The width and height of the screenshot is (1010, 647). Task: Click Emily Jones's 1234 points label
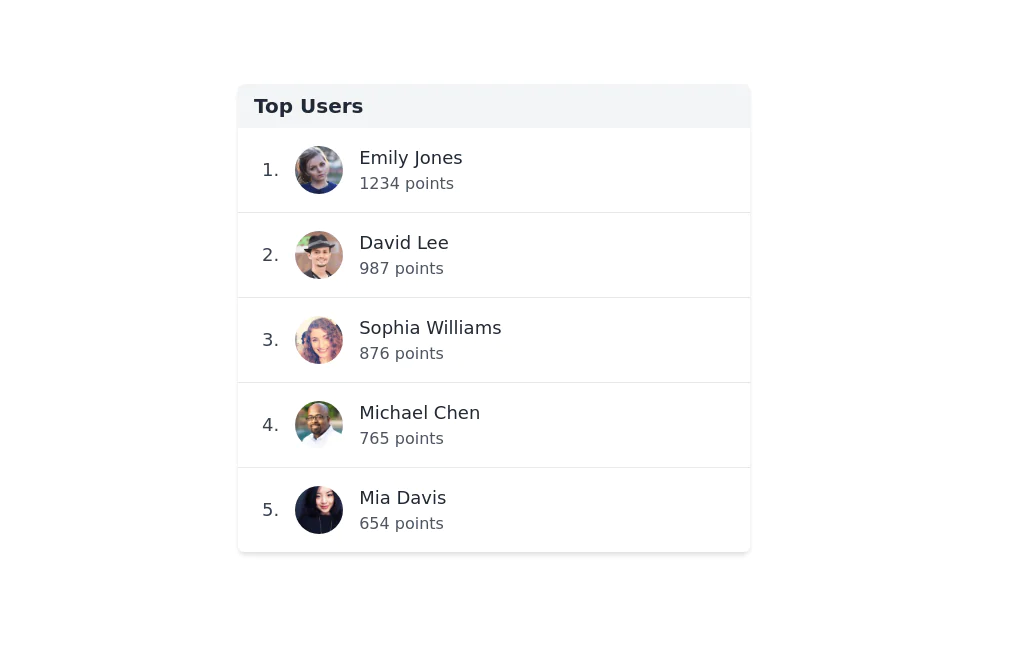click(406, 183)
